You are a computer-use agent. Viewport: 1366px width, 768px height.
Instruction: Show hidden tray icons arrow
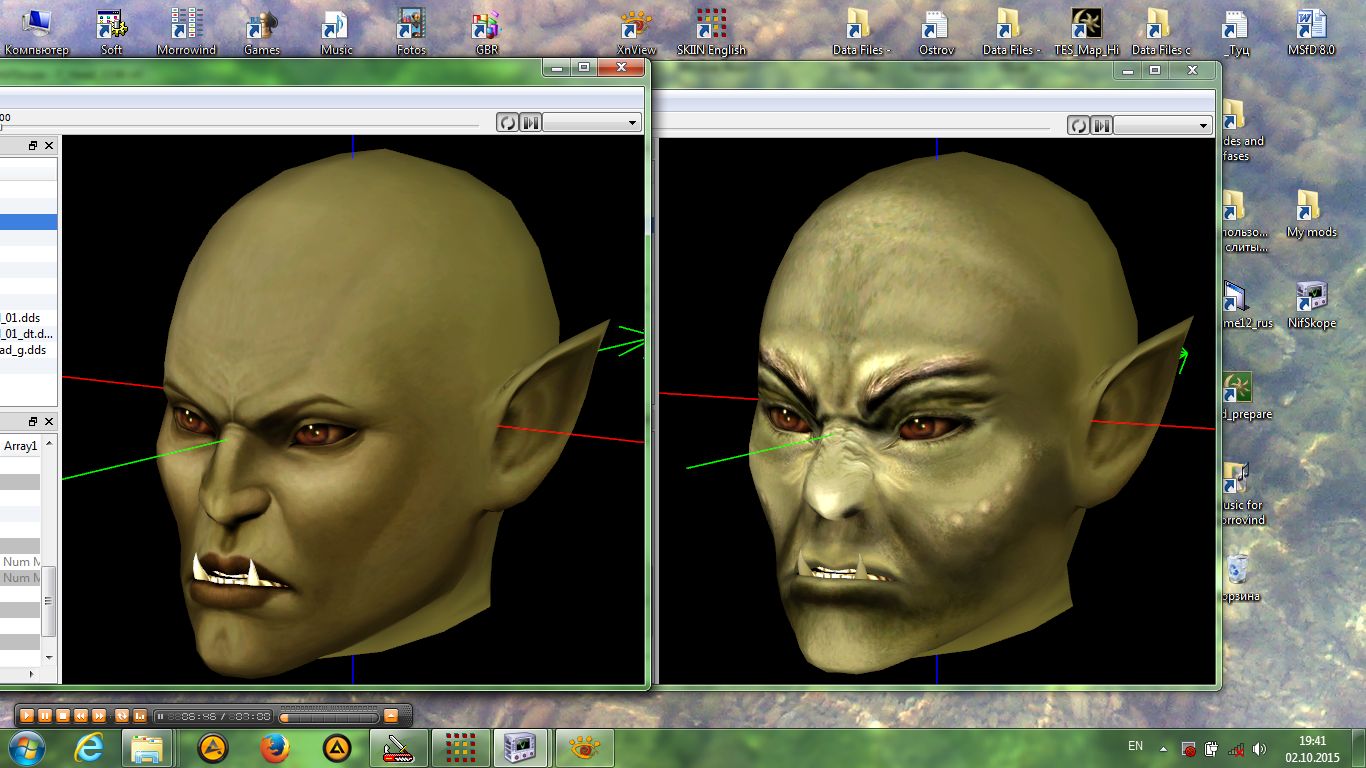tap(1163, 748)
